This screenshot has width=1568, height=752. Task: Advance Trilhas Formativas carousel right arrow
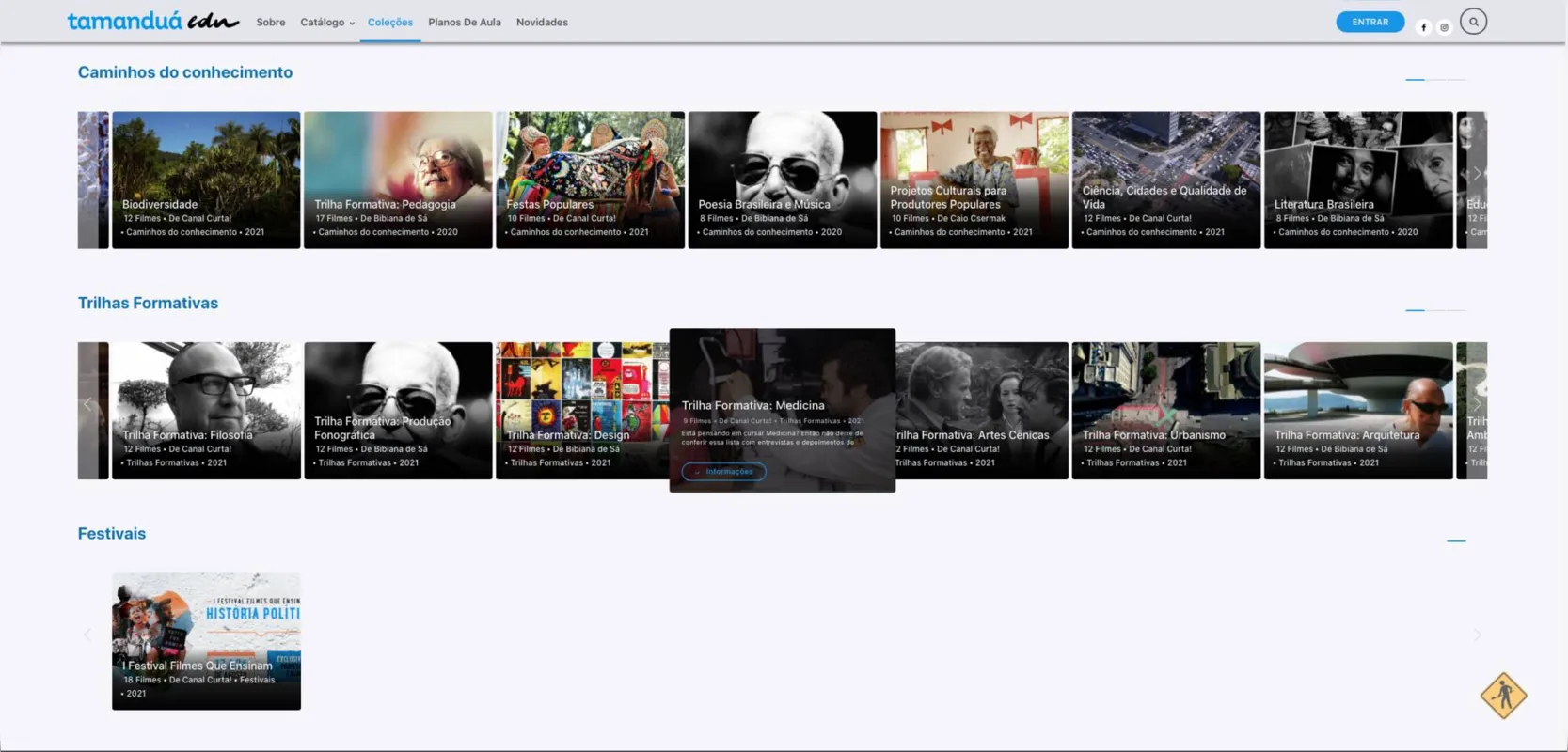1477,404
